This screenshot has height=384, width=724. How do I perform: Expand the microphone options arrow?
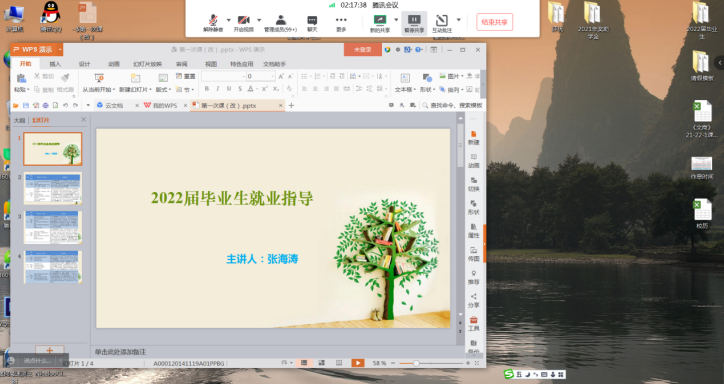point(229,20)
